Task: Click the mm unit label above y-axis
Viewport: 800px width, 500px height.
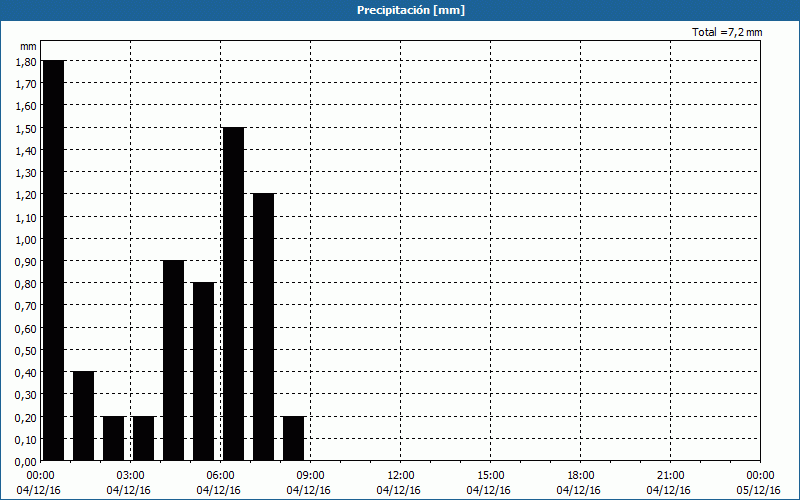Action: point(29,46)
